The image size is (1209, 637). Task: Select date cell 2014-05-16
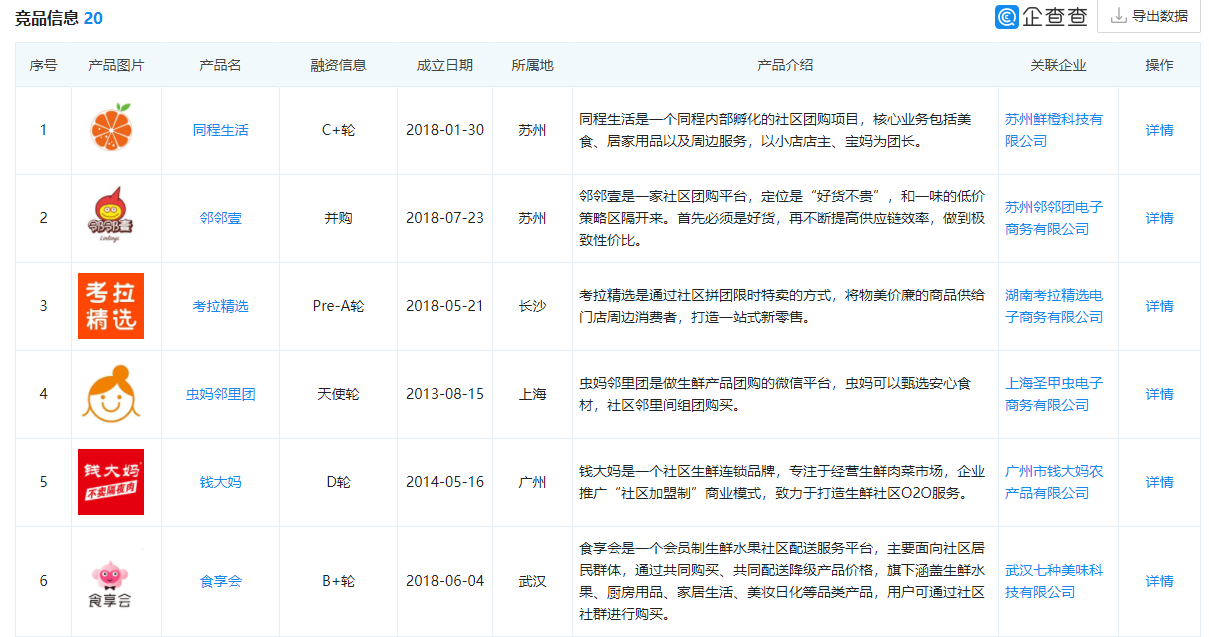coord(445,482)
